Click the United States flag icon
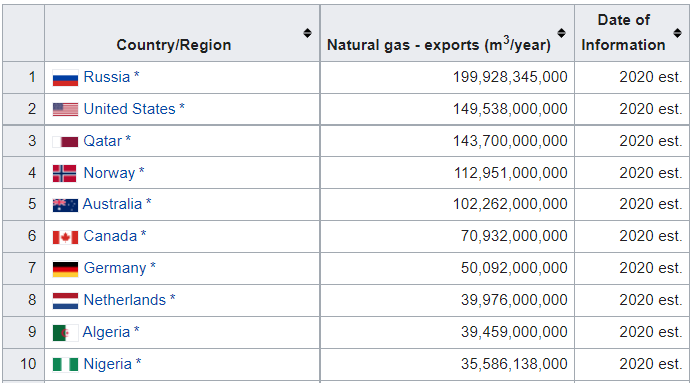Image resolution: width=694 pixels, height=383 pixels. (x=66, y=109)
